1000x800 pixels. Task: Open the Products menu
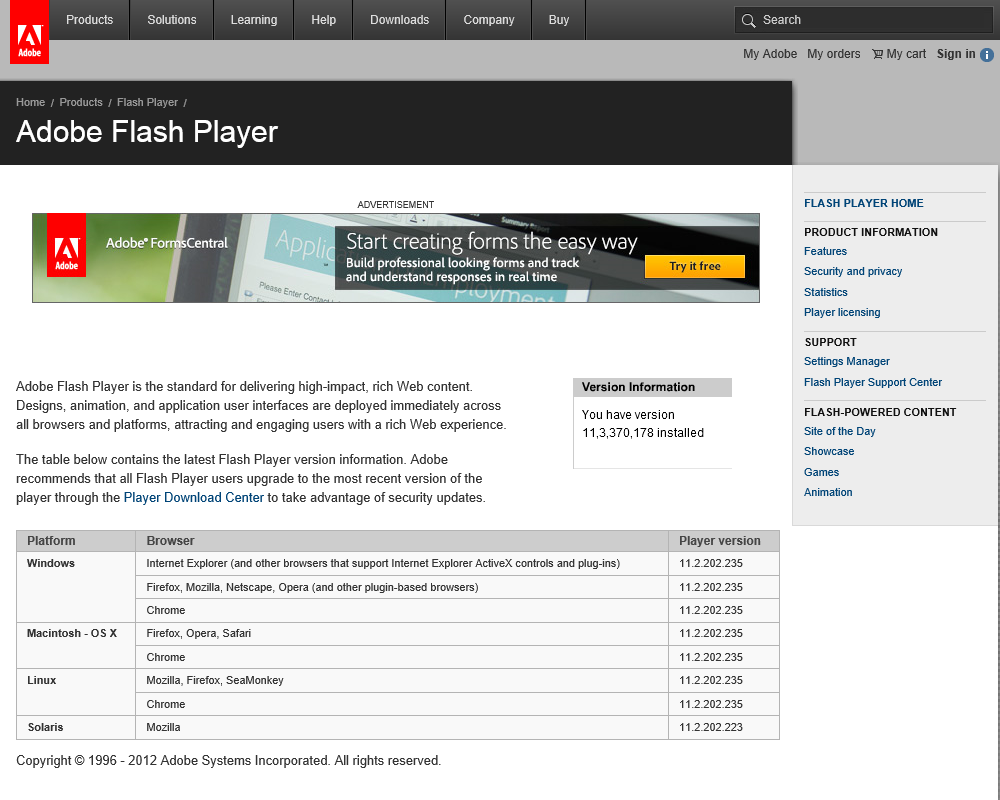click(89, 20)
